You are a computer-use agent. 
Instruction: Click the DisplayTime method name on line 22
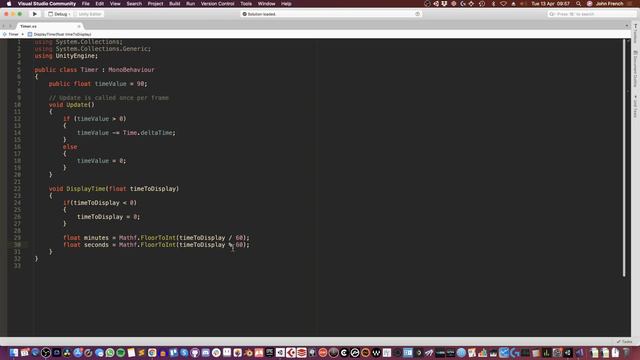point(86,189)
